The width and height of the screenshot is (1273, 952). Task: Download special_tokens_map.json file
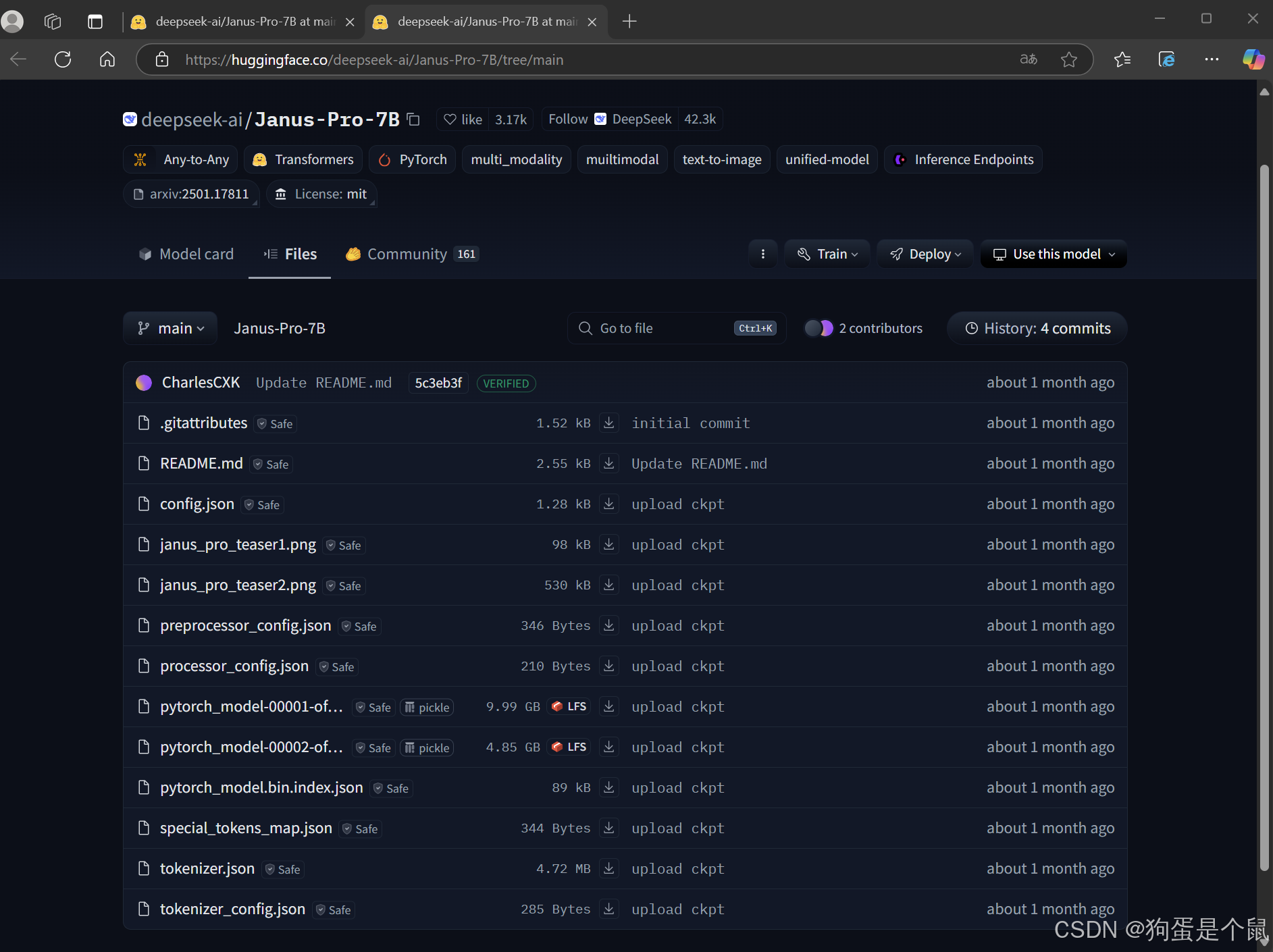click(608, 828)
